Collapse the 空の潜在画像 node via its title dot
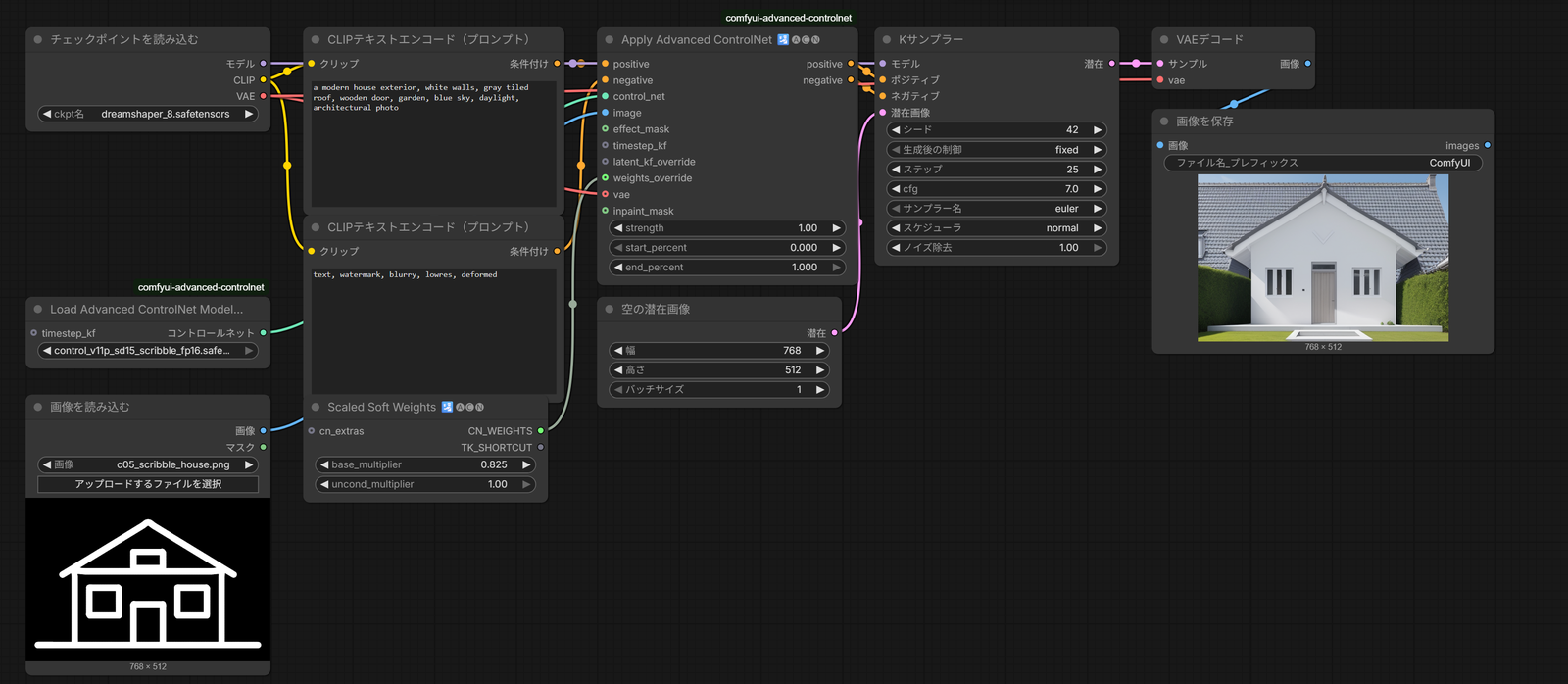1568x684 pixels. 610,310
